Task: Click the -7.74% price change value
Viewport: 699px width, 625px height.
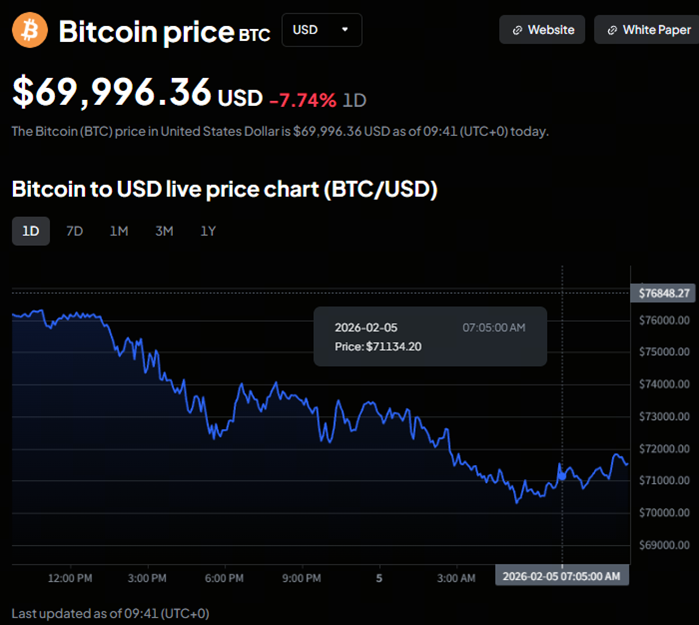Action: [x=302, y=98]
